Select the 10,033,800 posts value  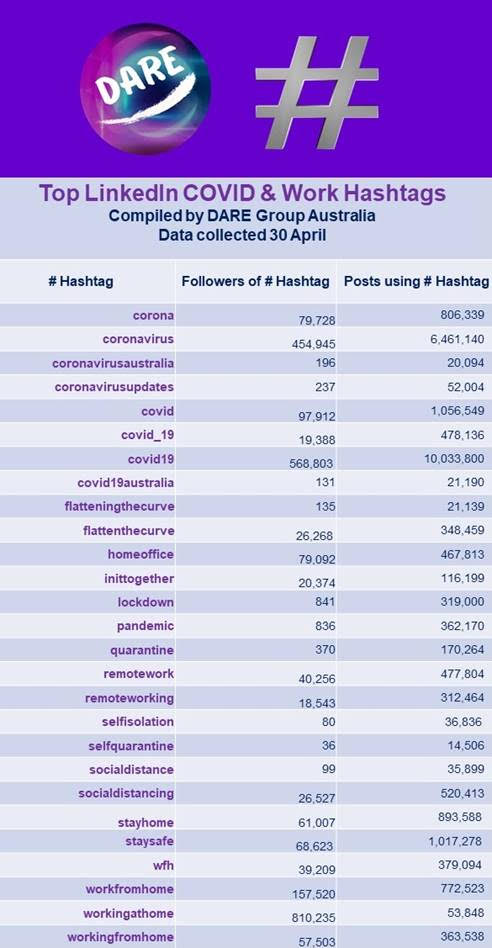coord(455,459)
